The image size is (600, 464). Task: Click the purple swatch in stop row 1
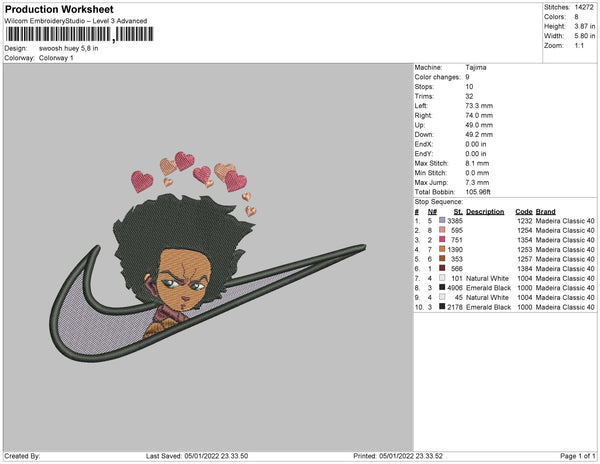[442, 220]
